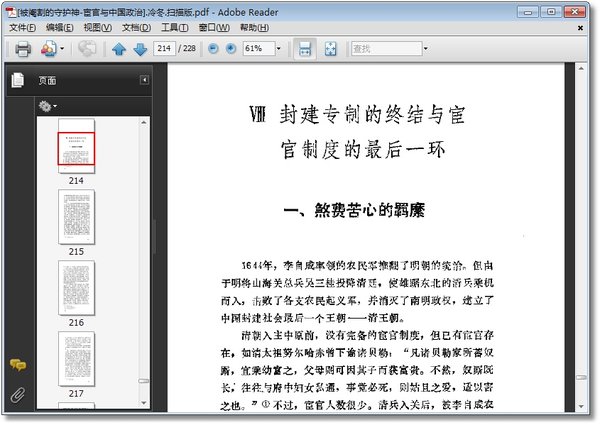600x425 pixels.
Task: Open the 视图(V) menu
Action: [98, 28]
